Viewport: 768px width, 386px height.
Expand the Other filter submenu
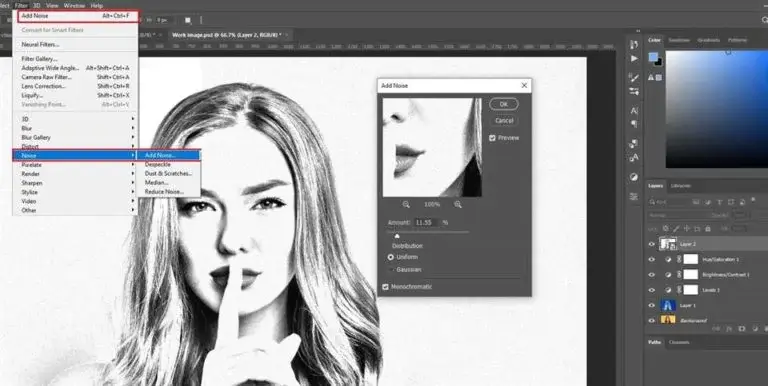coord(75,211)
